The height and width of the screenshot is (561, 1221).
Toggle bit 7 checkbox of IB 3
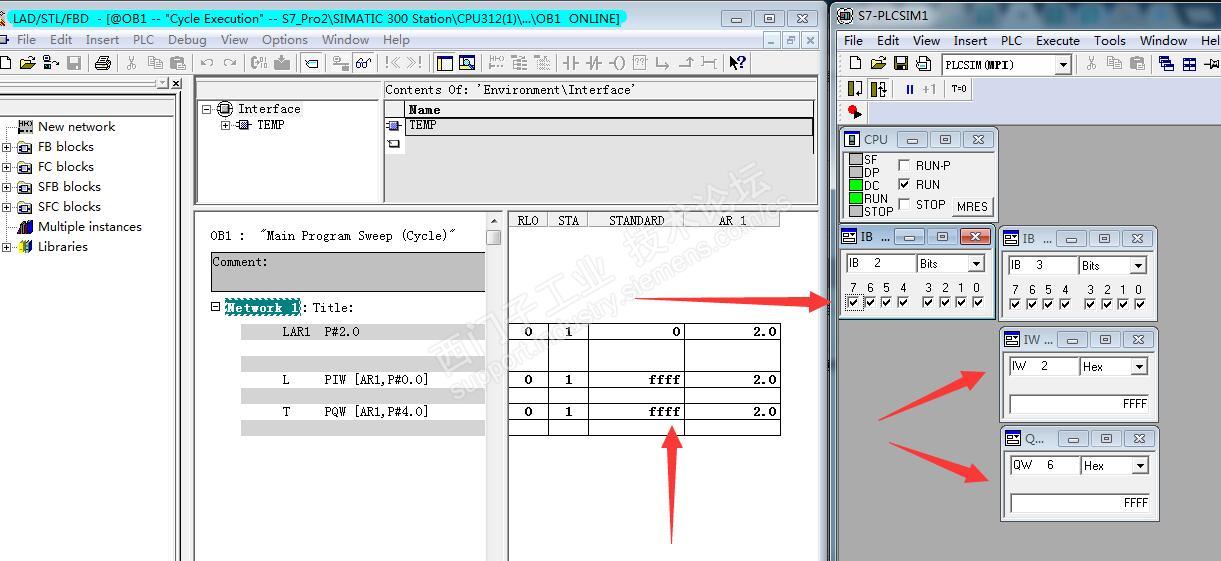pyautogui.click(x=1015, y=304)
